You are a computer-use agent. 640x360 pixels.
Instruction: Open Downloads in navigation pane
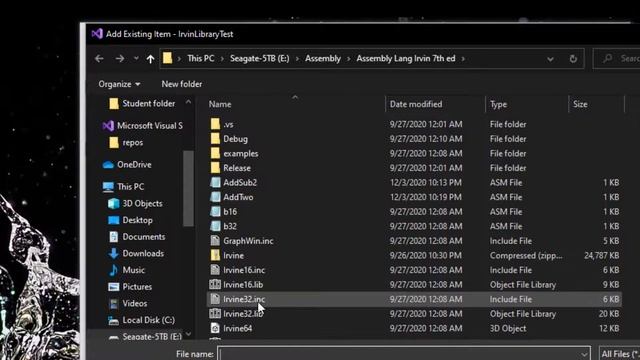pyautogui.click(x=136, y=253)
